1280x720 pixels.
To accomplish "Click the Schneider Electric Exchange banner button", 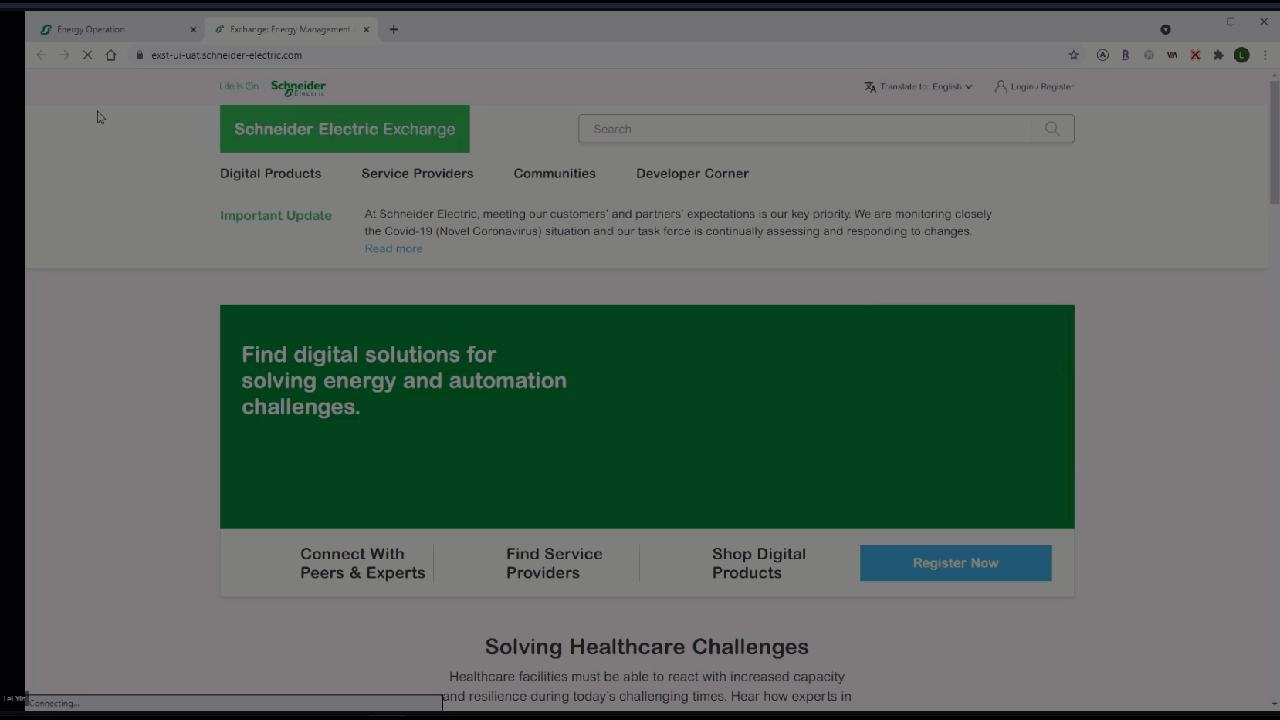I will (x=345, y=129).
